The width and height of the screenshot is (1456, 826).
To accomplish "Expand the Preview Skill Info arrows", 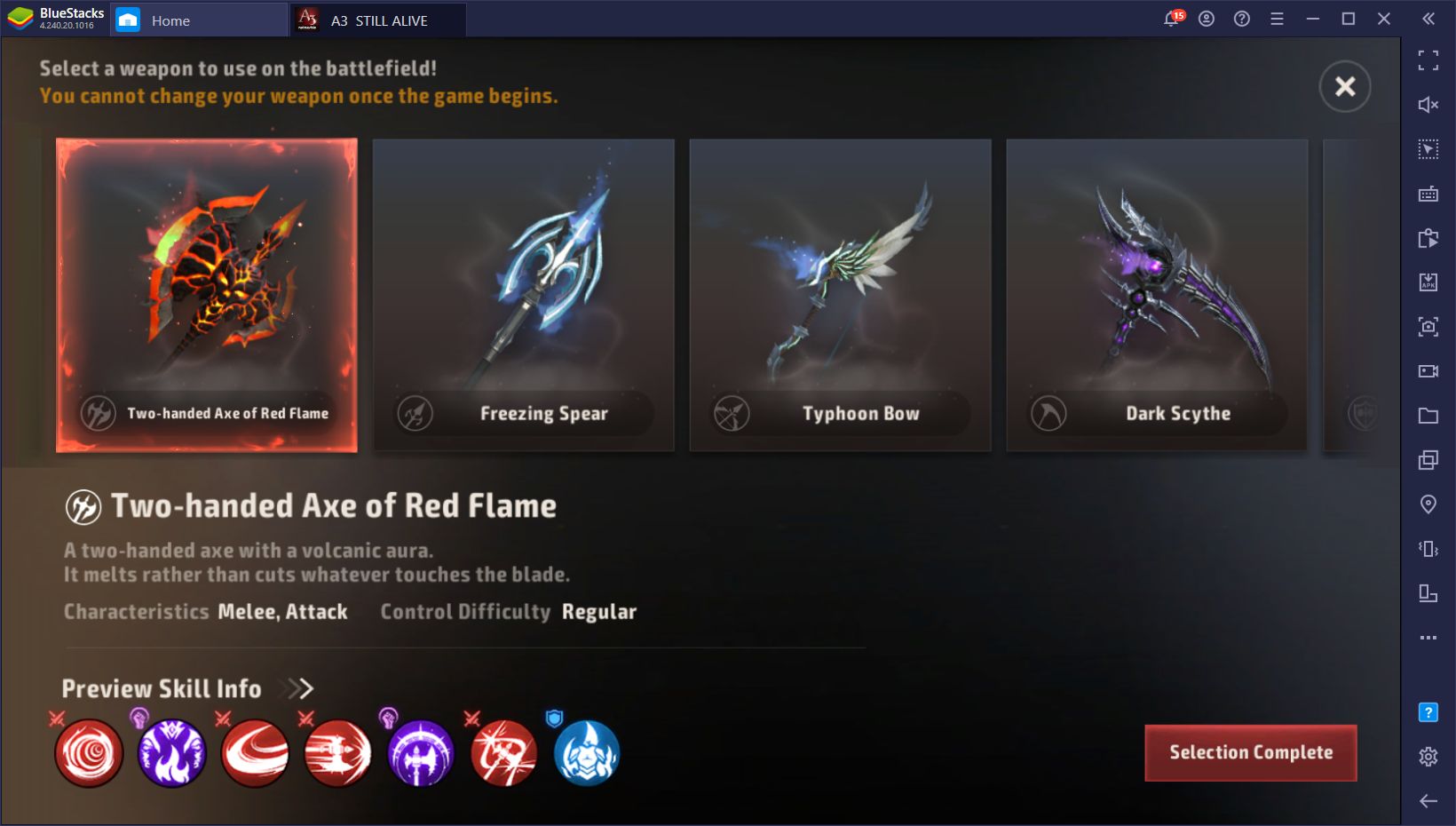I will pos(299,688).
